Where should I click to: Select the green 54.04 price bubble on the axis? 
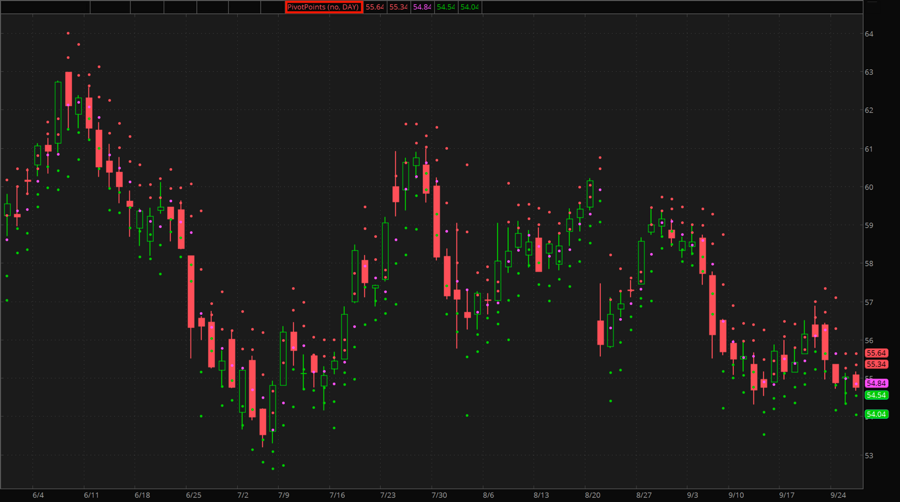[877, 414]
